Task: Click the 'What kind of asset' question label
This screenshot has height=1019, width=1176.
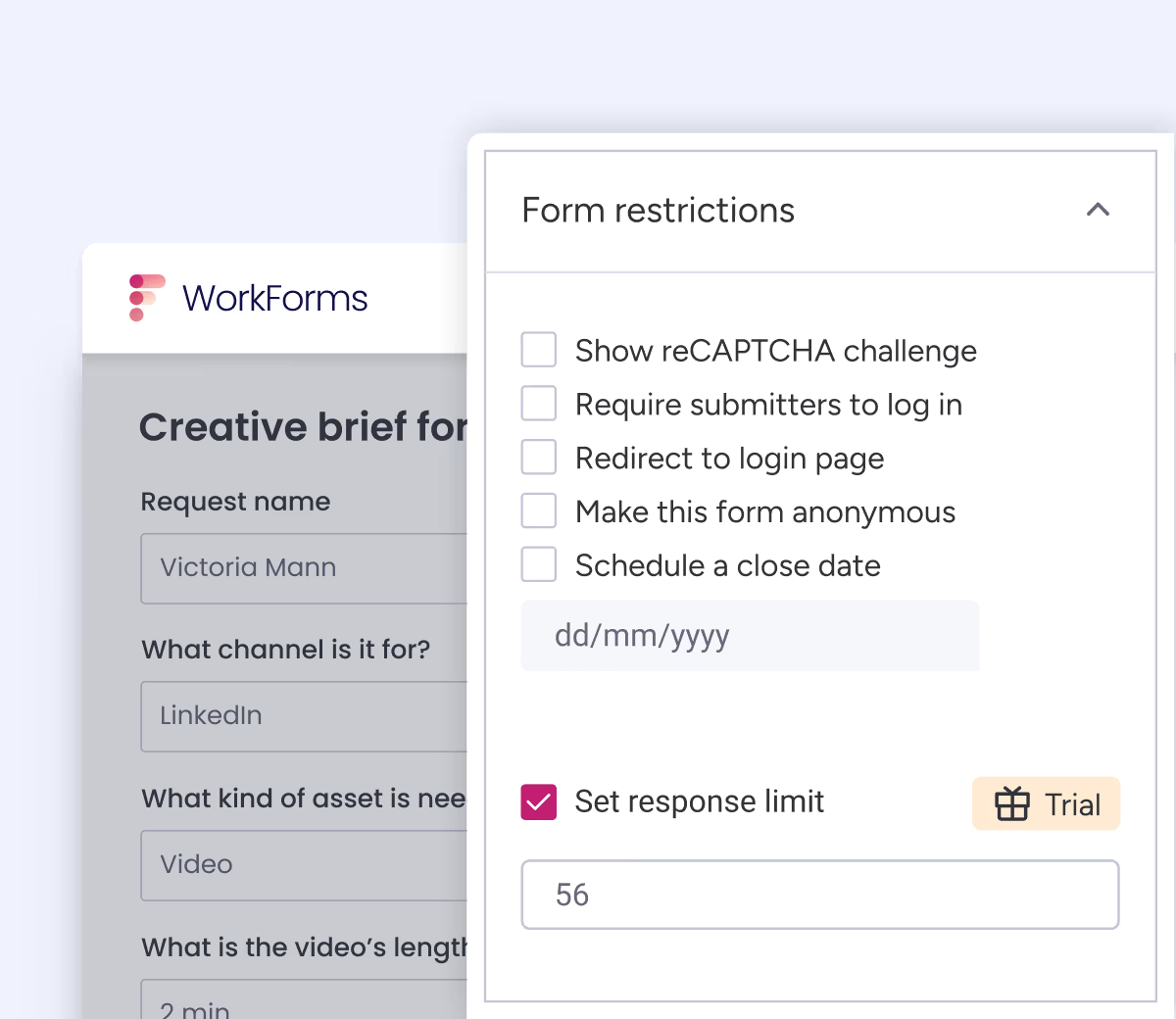Action: tap(304, 799)
